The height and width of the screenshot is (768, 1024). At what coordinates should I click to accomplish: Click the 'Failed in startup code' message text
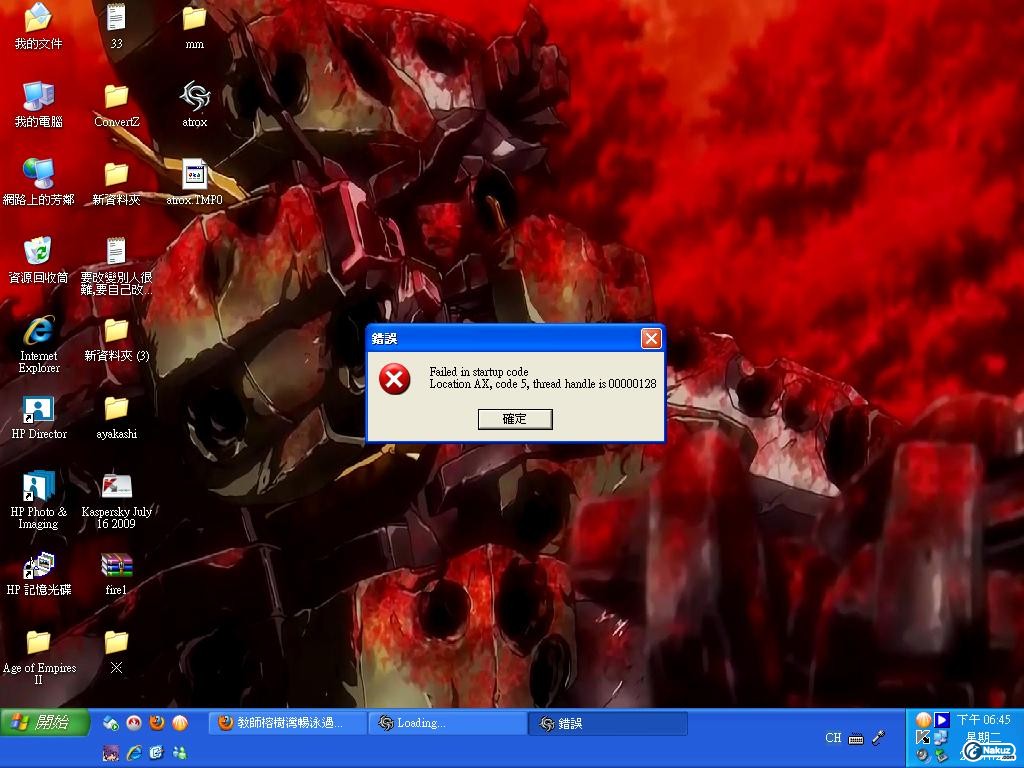point(479,372)
